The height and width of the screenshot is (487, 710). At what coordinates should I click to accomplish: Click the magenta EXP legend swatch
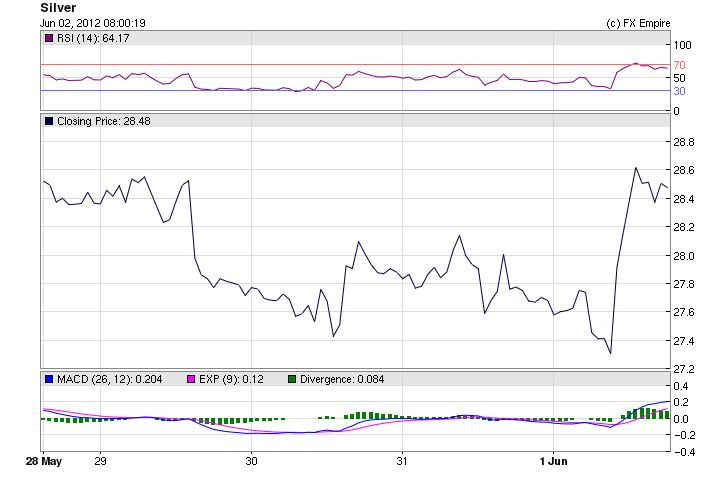(191, 379)
